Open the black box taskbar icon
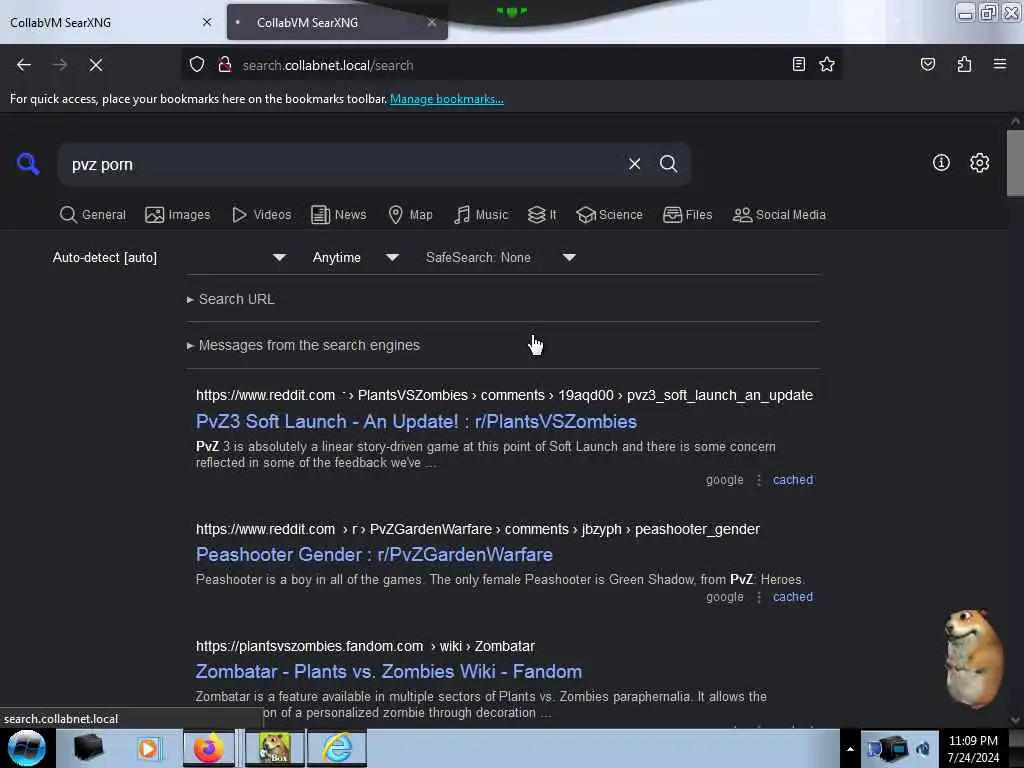 coord(88,748)
